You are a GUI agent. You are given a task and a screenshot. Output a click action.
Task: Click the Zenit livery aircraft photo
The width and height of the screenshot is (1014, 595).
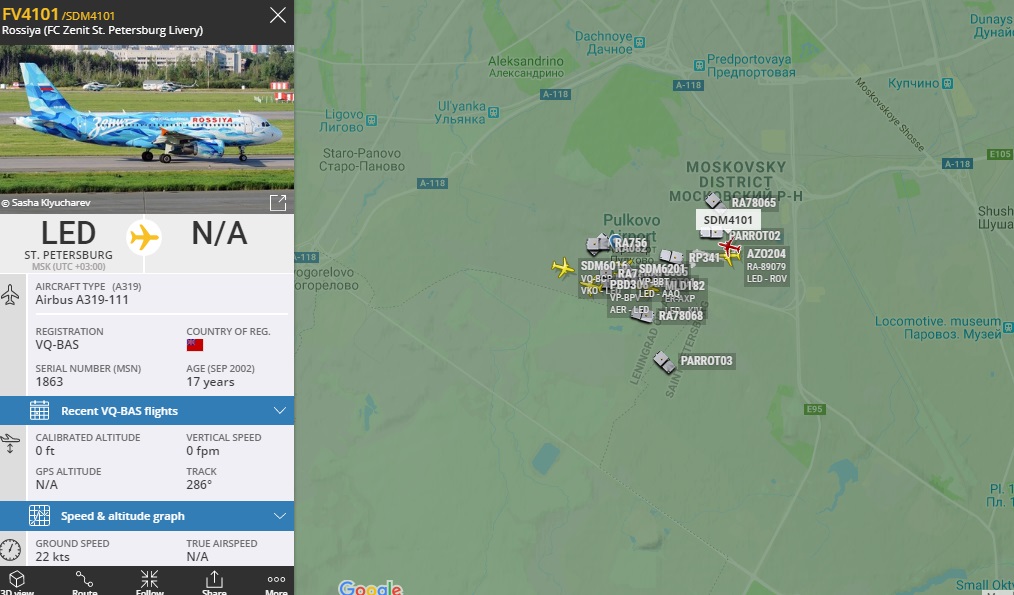coord(147,119)
